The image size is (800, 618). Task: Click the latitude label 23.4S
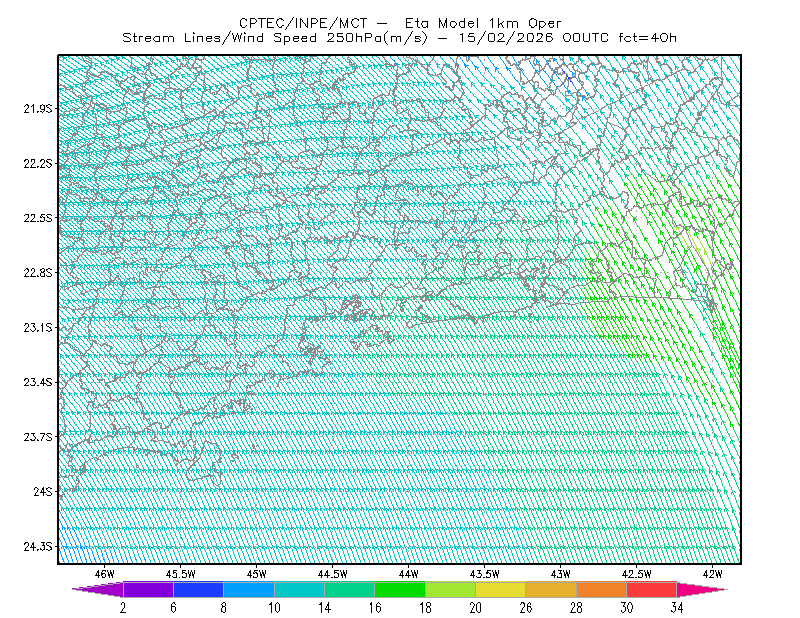click(x=37, y=382)
